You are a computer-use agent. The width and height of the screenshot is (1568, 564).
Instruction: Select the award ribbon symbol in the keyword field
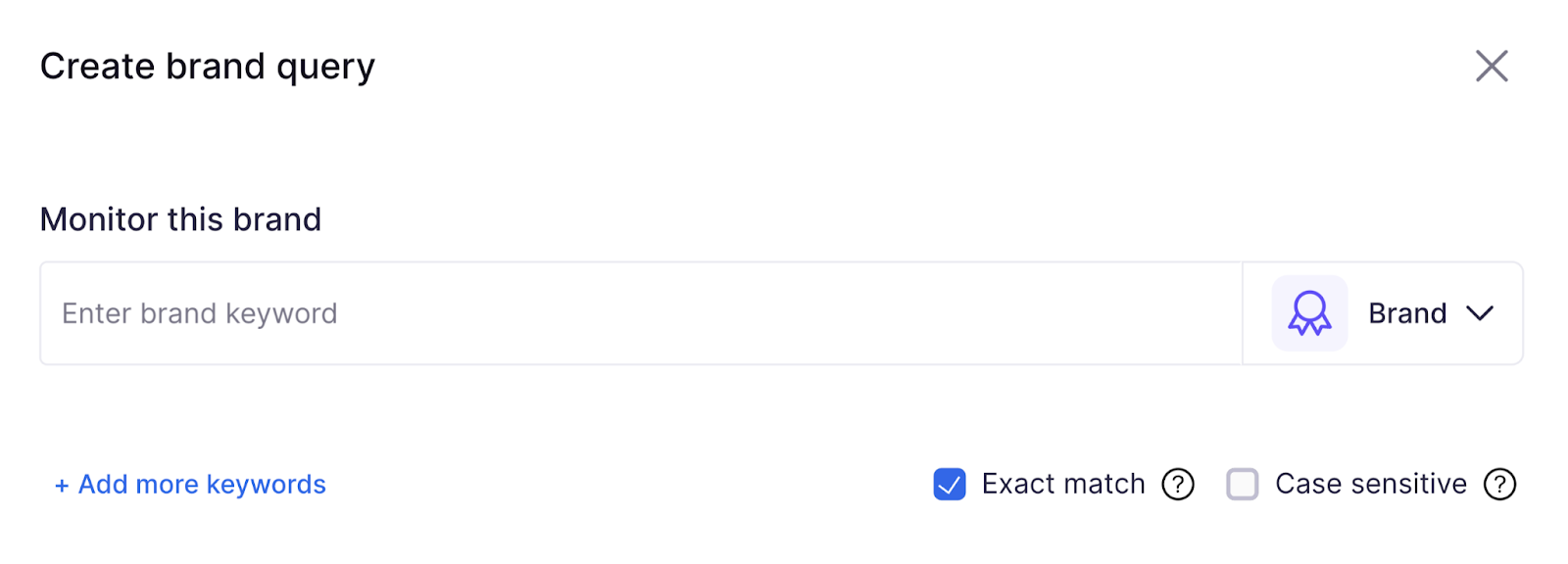click(x=1307, y=313)
